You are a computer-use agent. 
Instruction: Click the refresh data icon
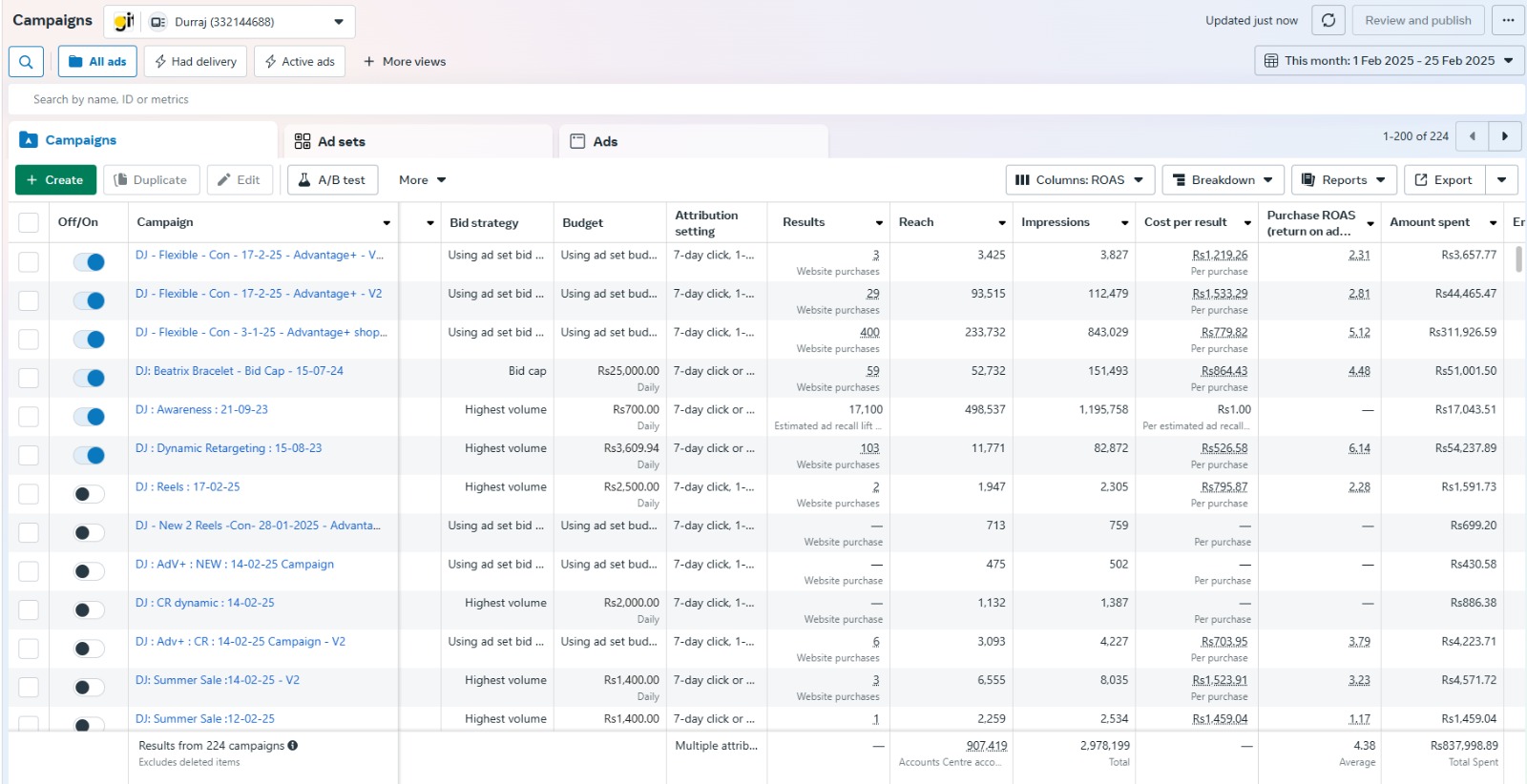click(x=1328, y=20)
